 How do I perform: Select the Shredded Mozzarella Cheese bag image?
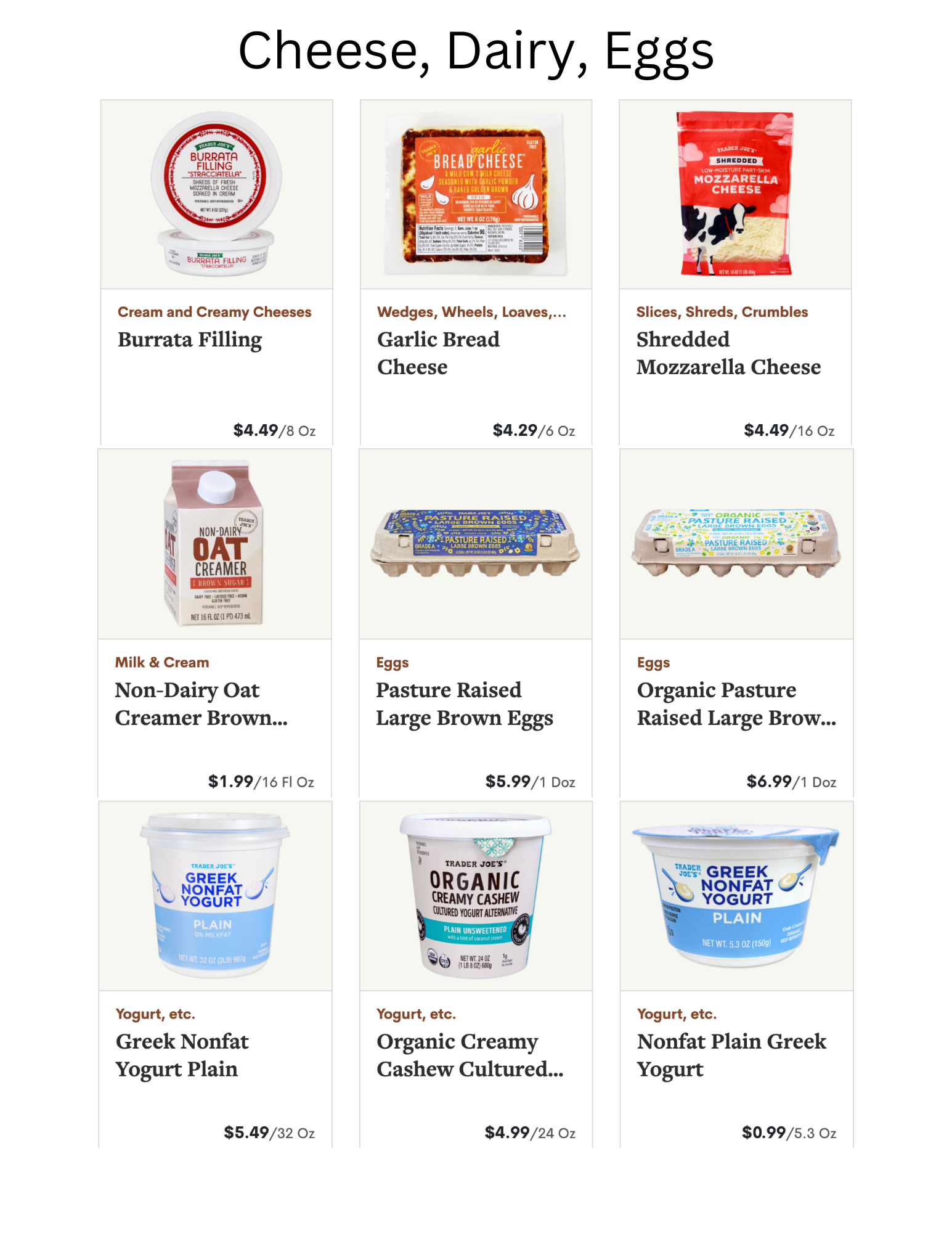[735, 194]
